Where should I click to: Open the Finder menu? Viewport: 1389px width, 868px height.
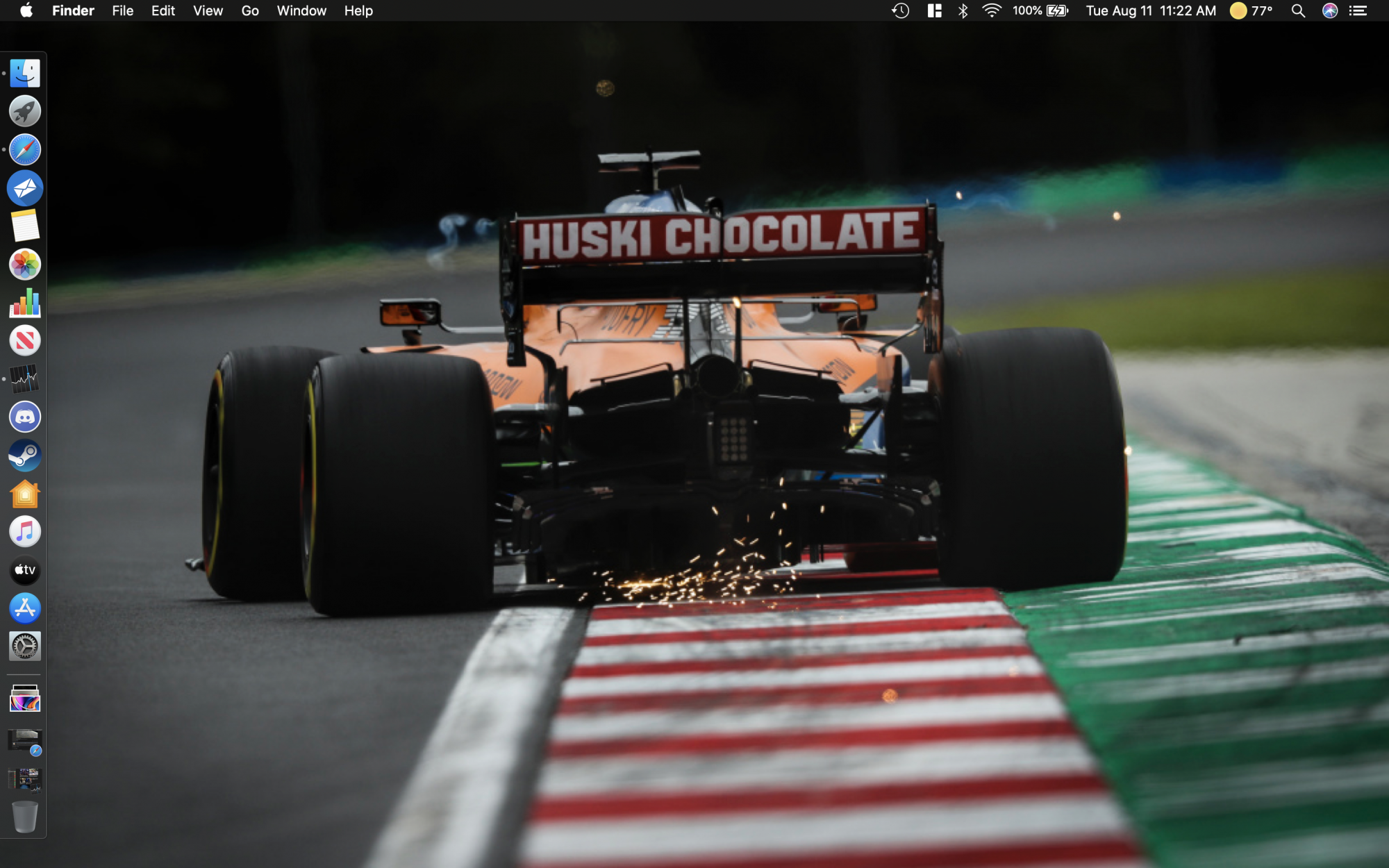coord(73,10)
